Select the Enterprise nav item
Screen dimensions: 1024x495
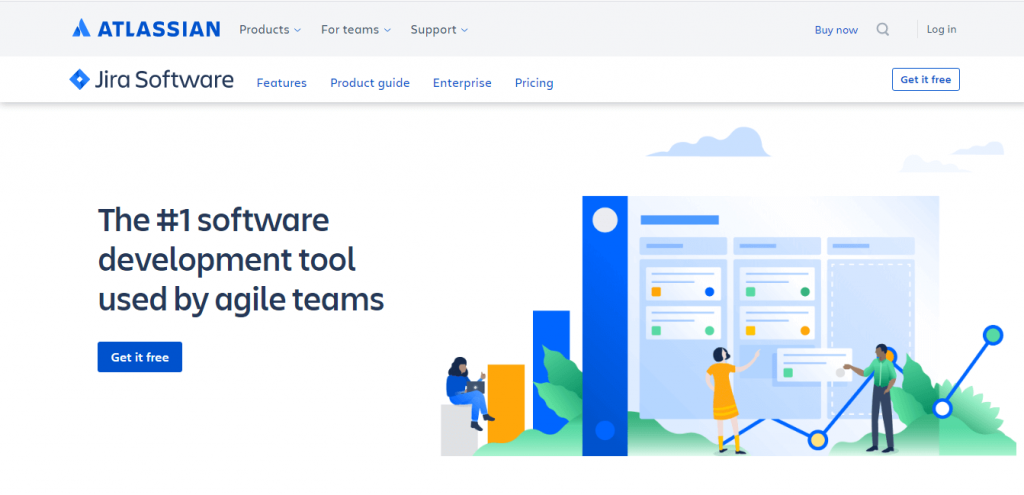462,83
